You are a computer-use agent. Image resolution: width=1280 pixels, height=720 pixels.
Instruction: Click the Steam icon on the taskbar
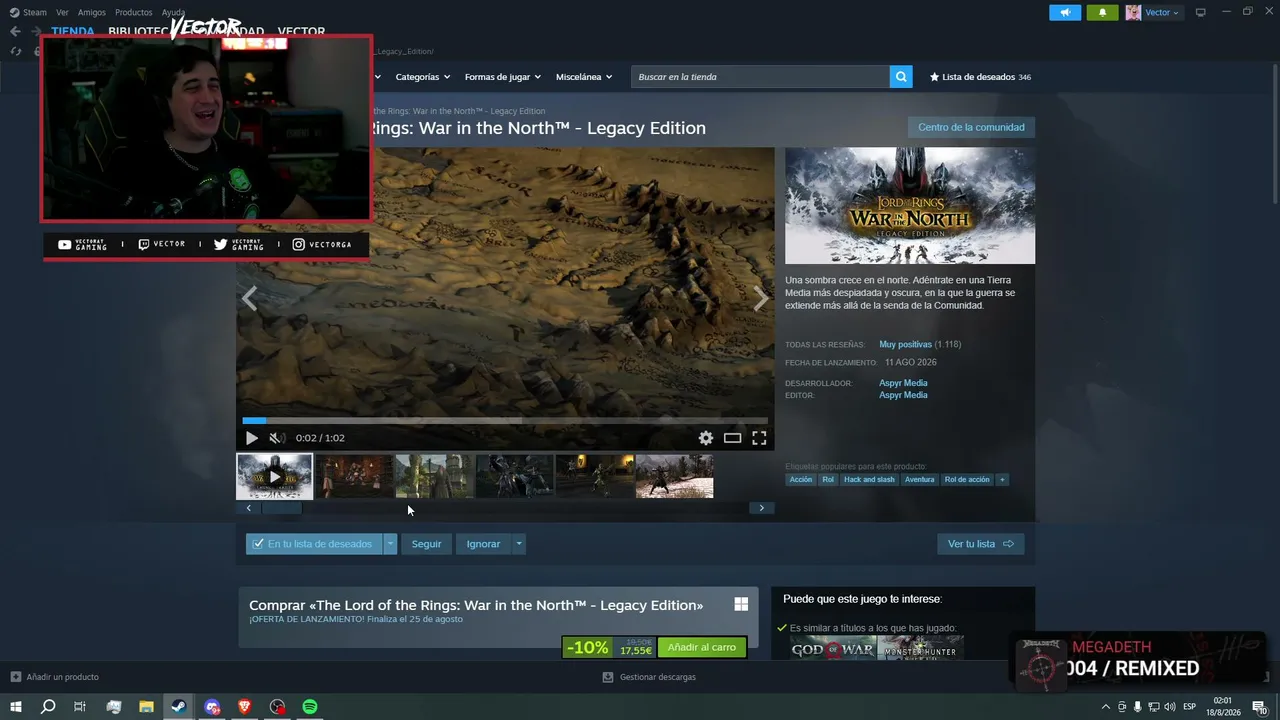(179, 707)
